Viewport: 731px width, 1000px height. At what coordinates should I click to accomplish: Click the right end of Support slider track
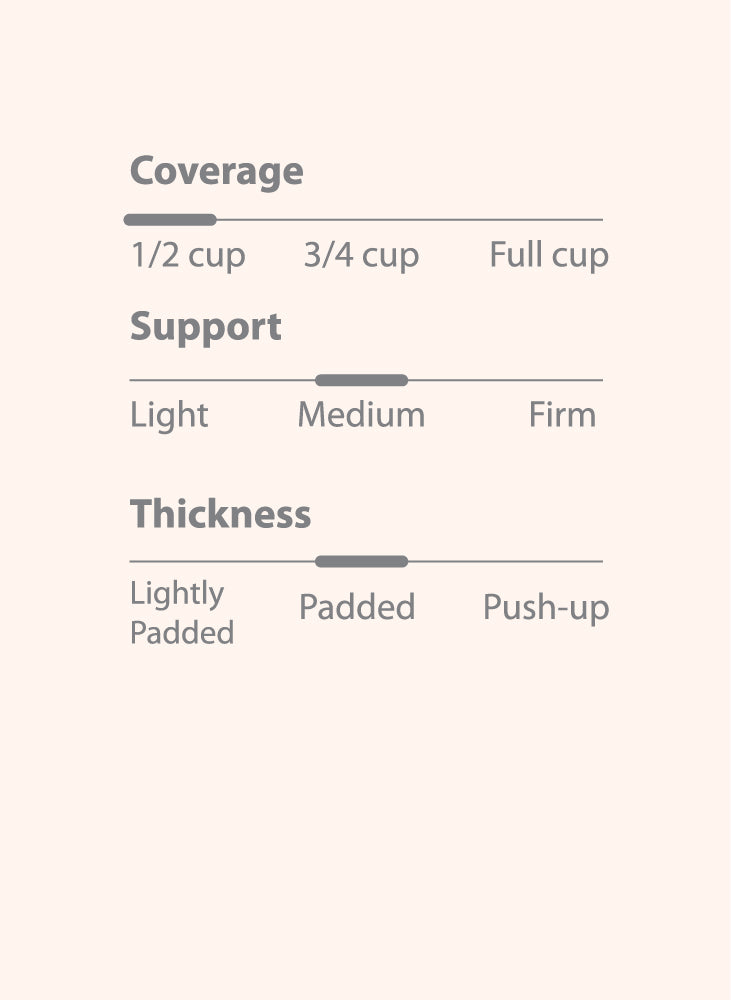[598, 380]
